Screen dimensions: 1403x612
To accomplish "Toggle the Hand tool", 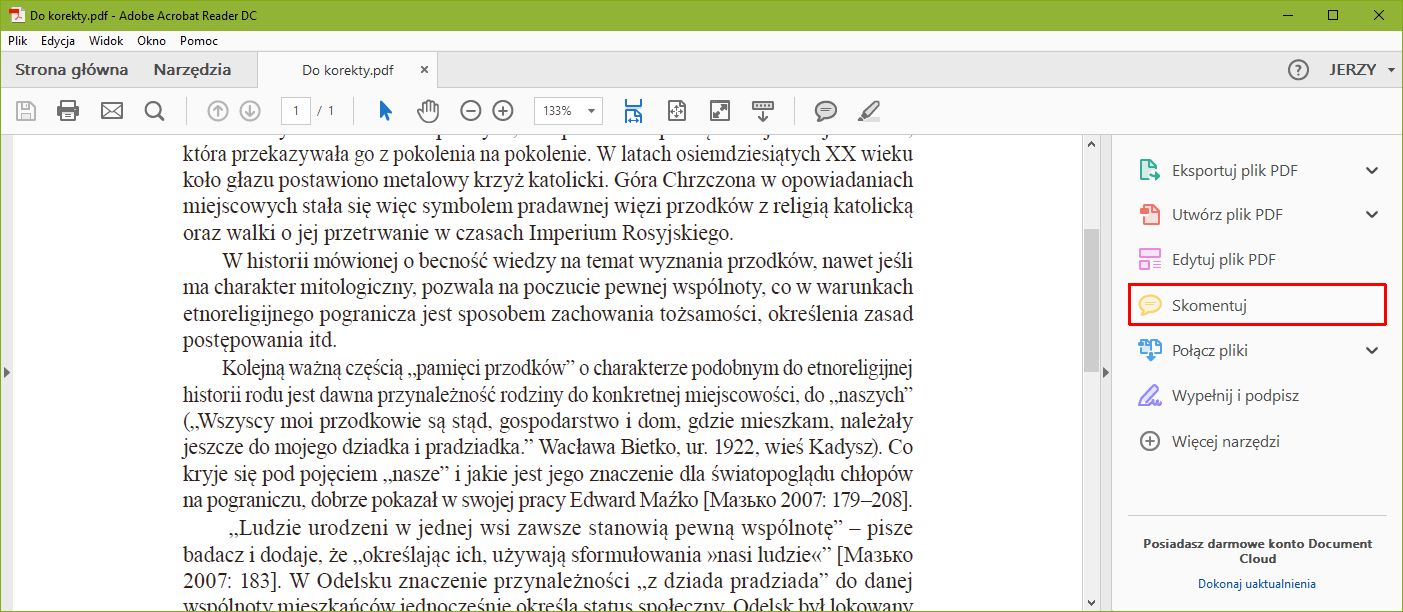I will coord(428,110).
